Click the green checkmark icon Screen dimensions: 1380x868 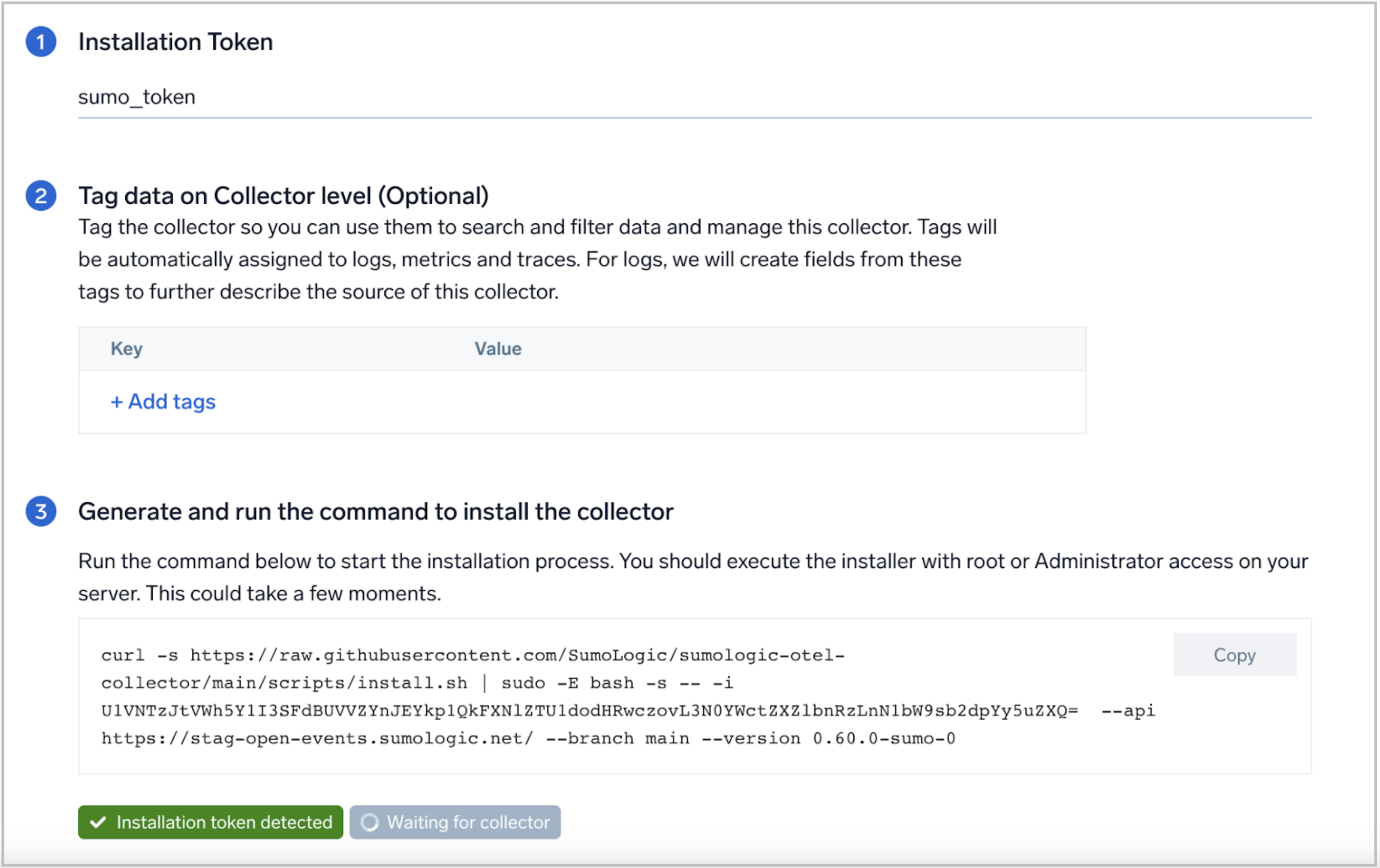98,822
